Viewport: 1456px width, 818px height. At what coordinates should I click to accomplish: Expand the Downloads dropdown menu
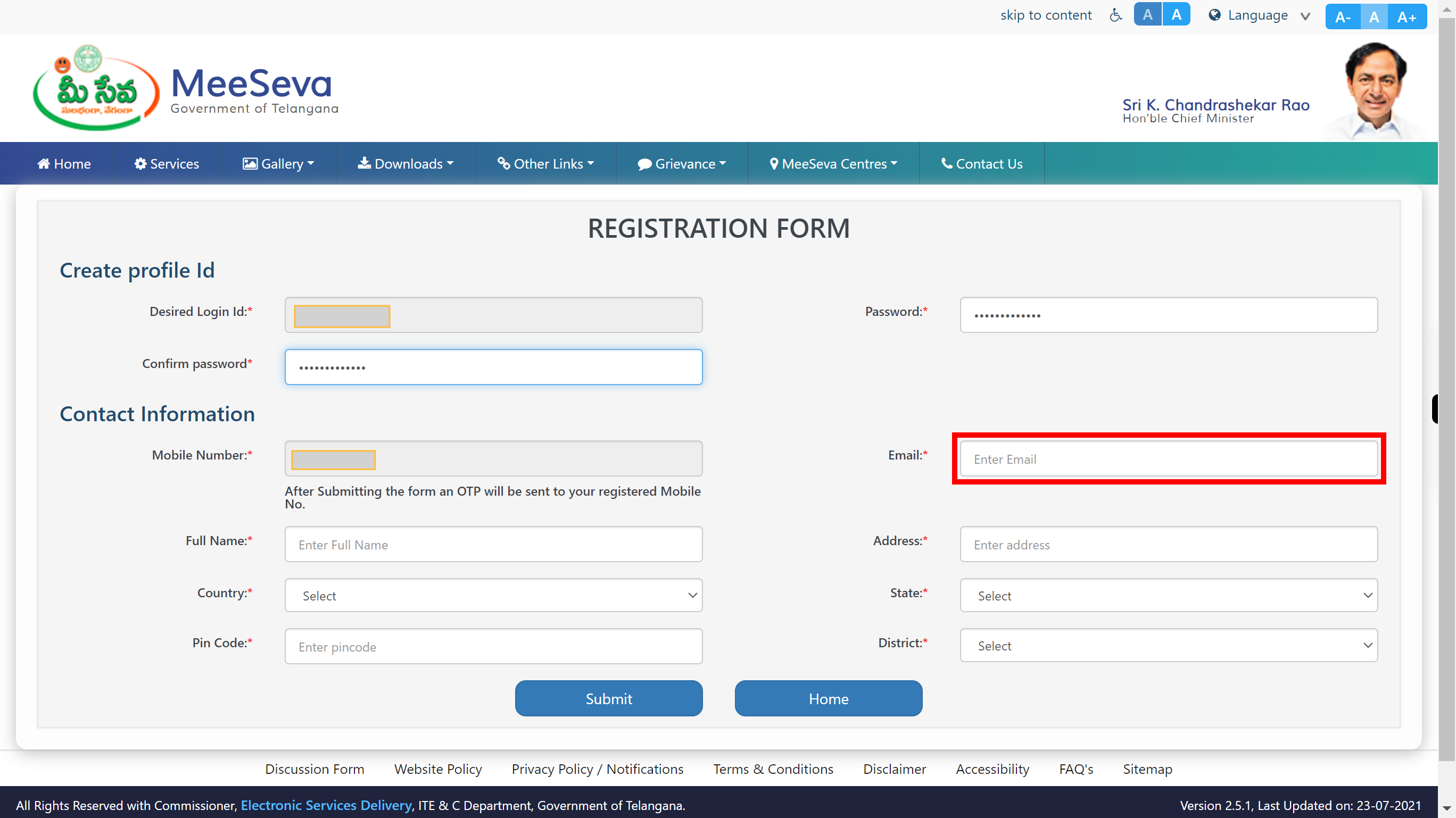(406, 164)
